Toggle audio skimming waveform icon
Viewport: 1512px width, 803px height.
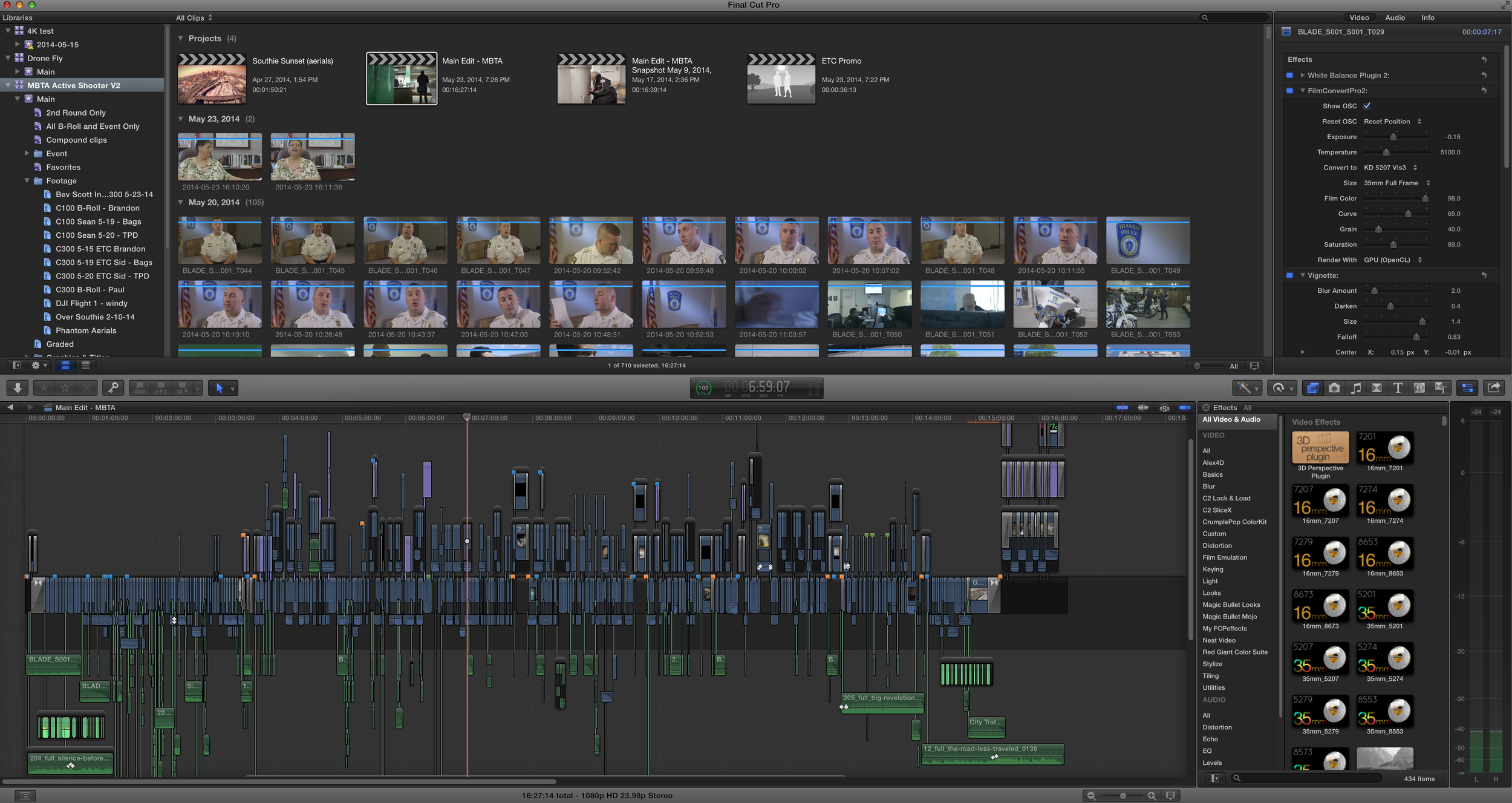click(1143, 408)
